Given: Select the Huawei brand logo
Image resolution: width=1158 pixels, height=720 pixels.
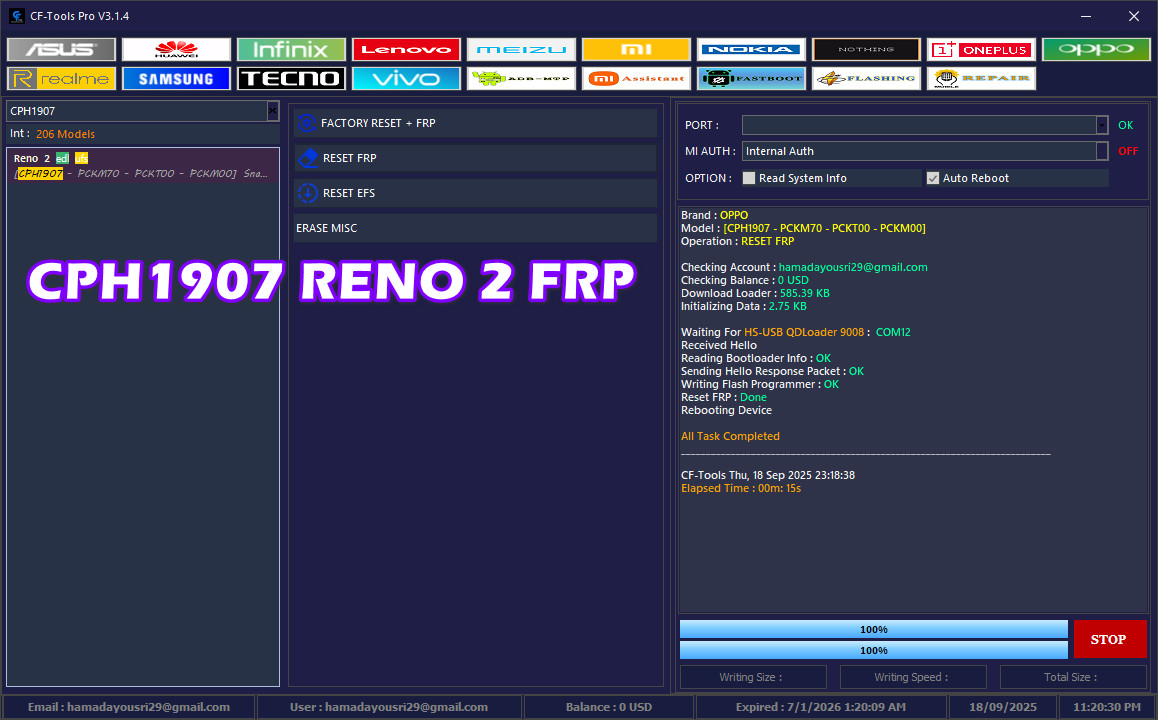Looking at the screenshot, I should click(x=177, y=49).
